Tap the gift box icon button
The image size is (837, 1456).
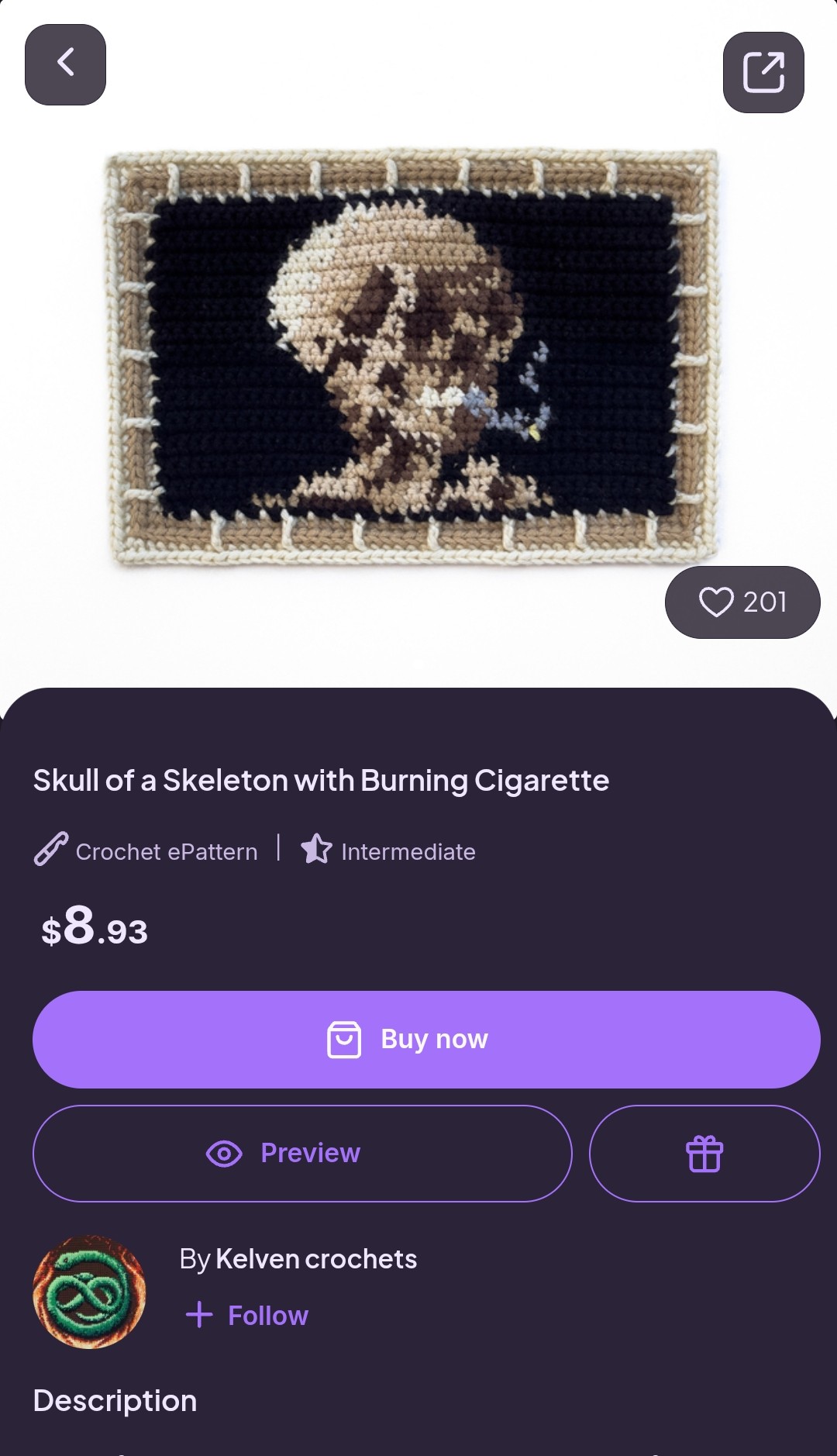click(704, 1154)
